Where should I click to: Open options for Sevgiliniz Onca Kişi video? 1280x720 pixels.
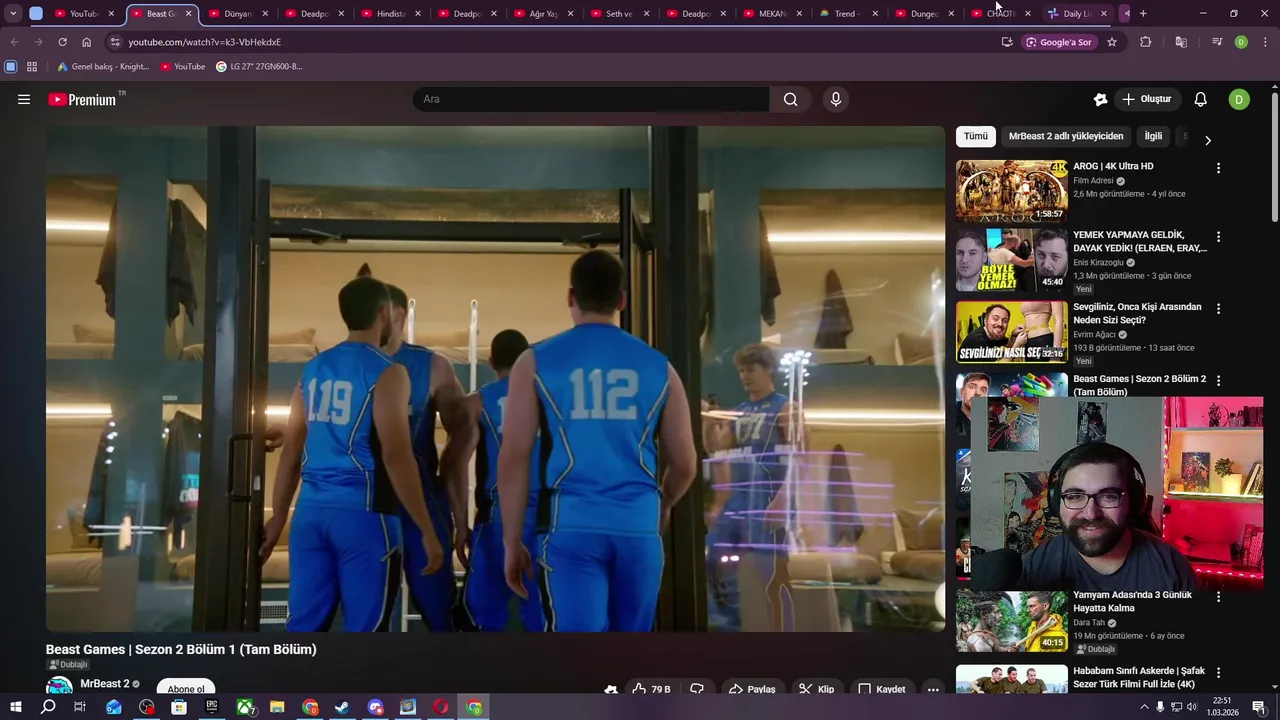[x=1218, y=309]
